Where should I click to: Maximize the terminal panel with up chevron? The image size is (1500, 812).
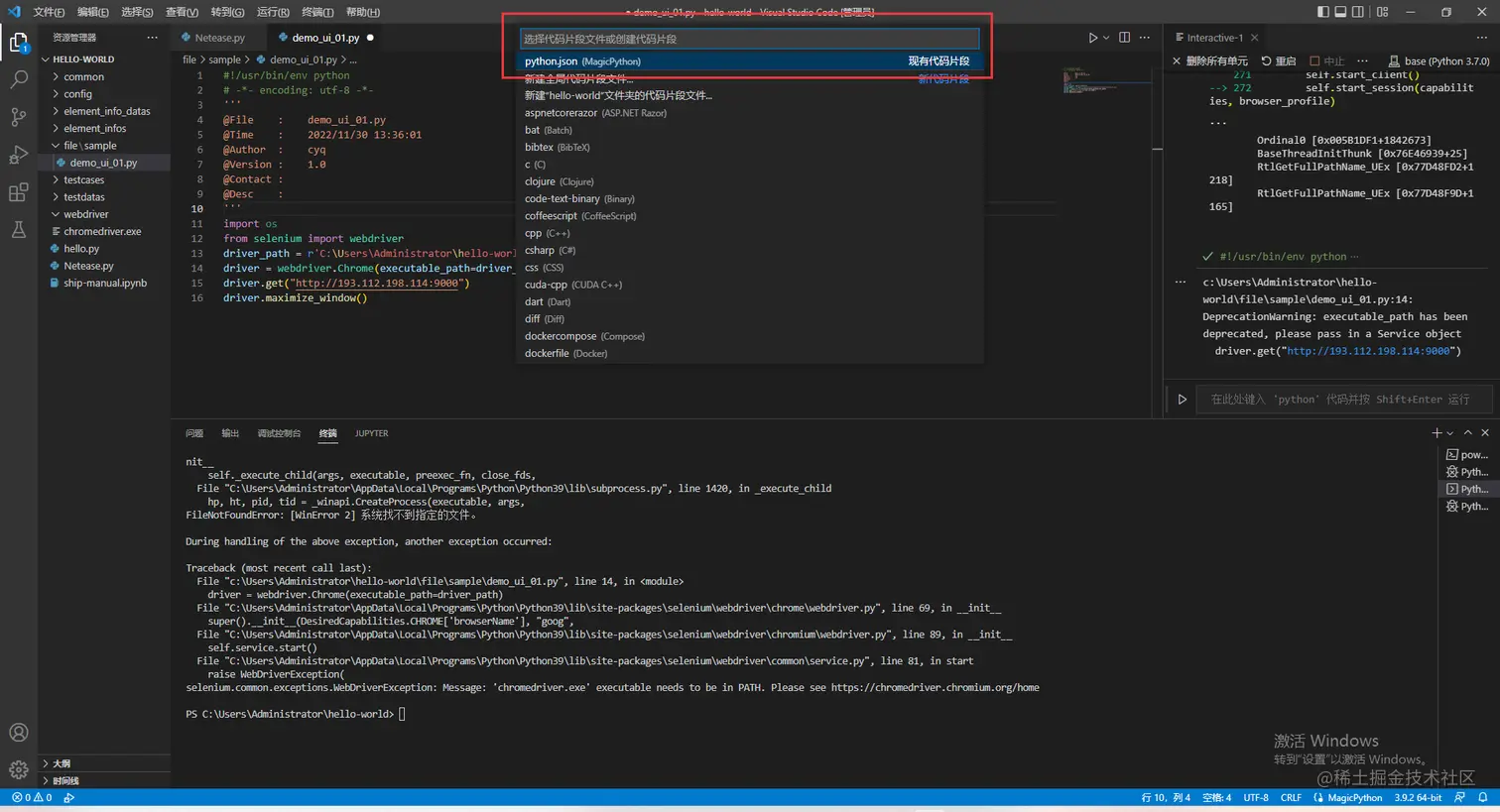click(1468, 433)
